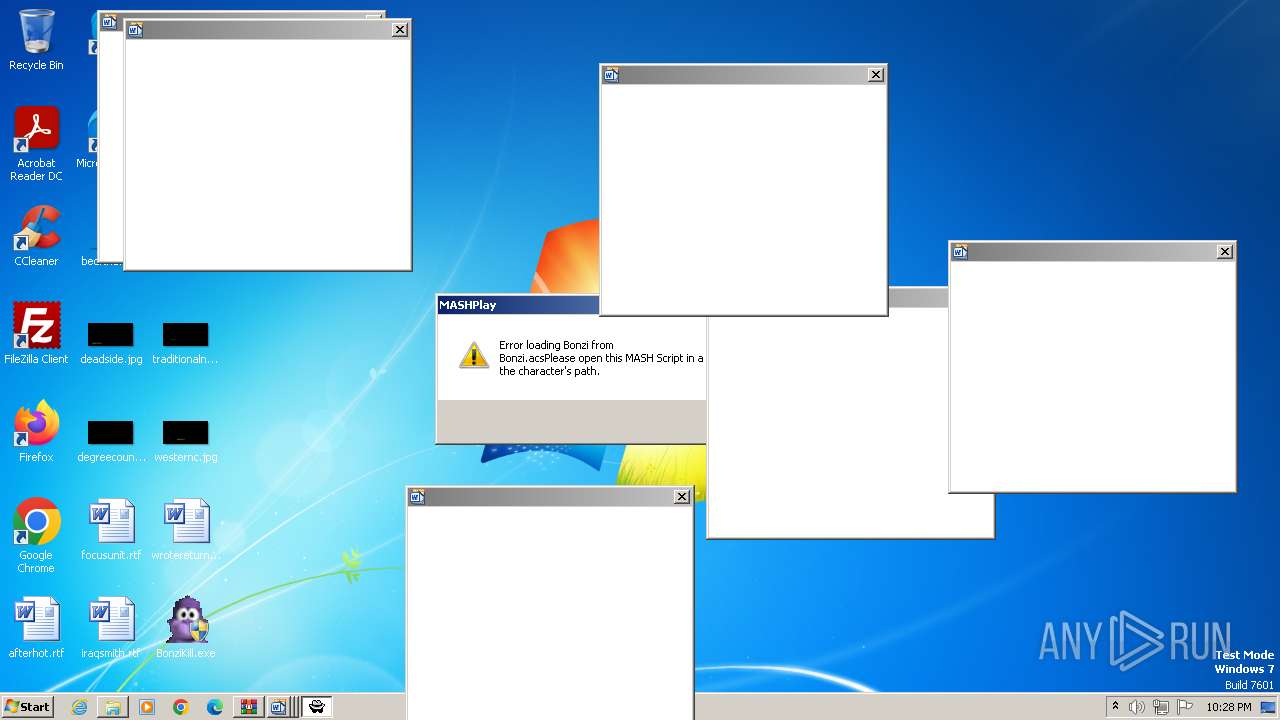Viewport: 1280px width, 720px height.
Task: Select the degreecoun image file
Action: pos(111,441)
